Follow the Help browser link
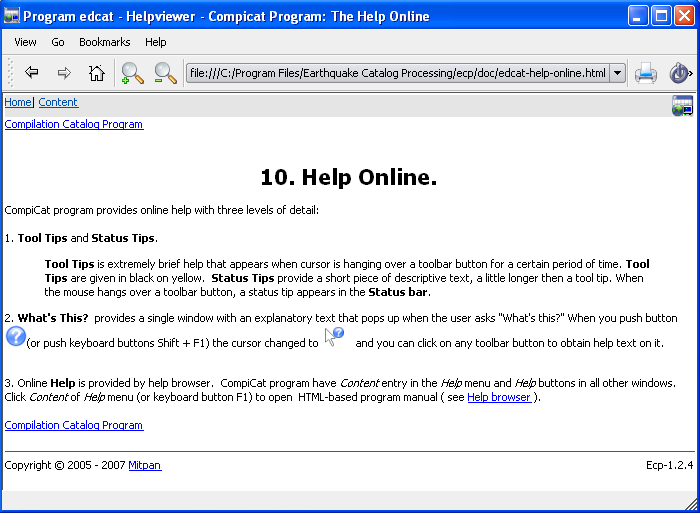The height and width of the screenshot is (513, 700). point(499,397)
